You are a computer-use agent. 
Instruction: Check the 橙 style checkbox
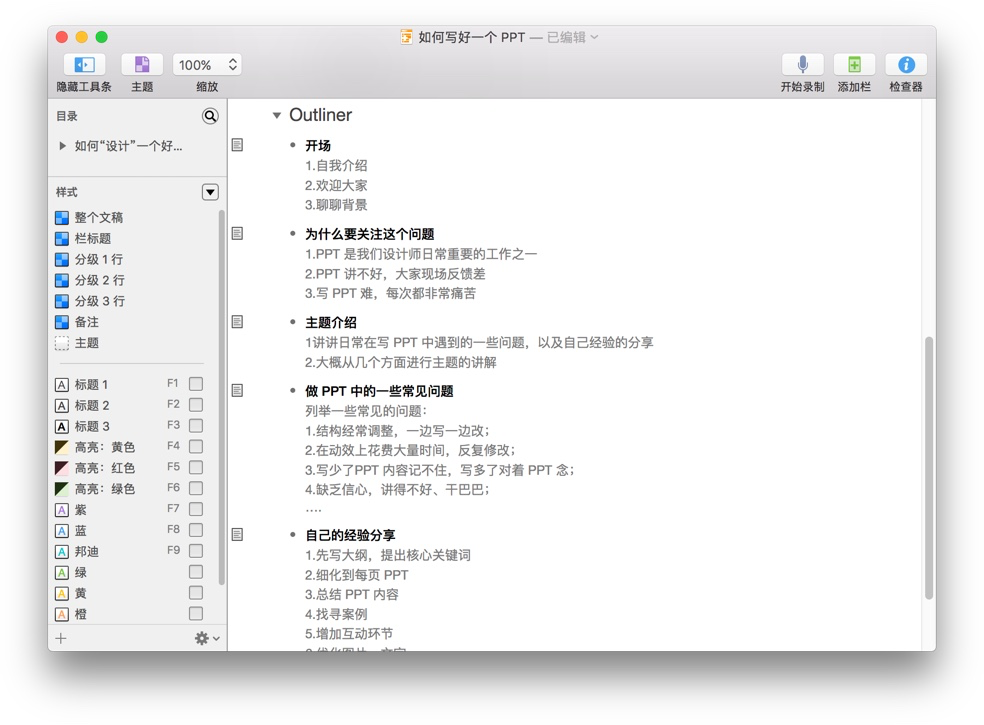click(x=196, y=613)
